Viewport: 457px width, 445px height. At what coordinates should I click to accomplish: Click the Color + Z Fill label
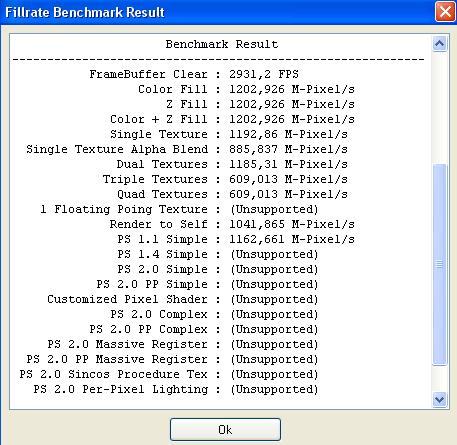pyautogui.click(x=159, y=119)
